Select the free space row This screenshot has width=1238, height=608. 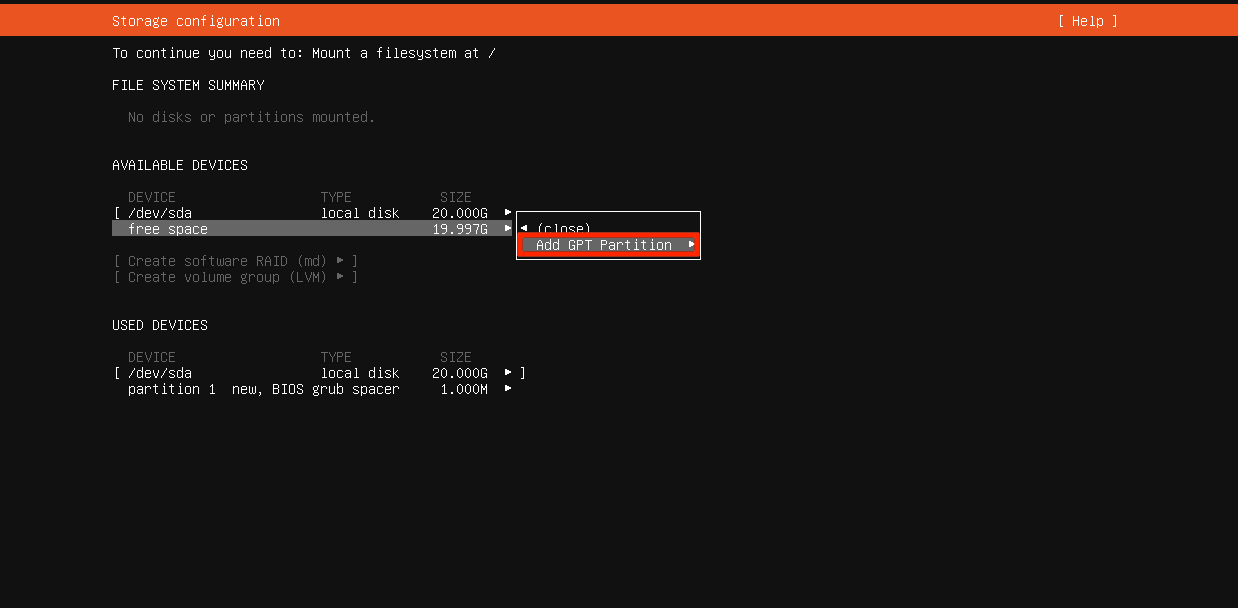(312, 229)
